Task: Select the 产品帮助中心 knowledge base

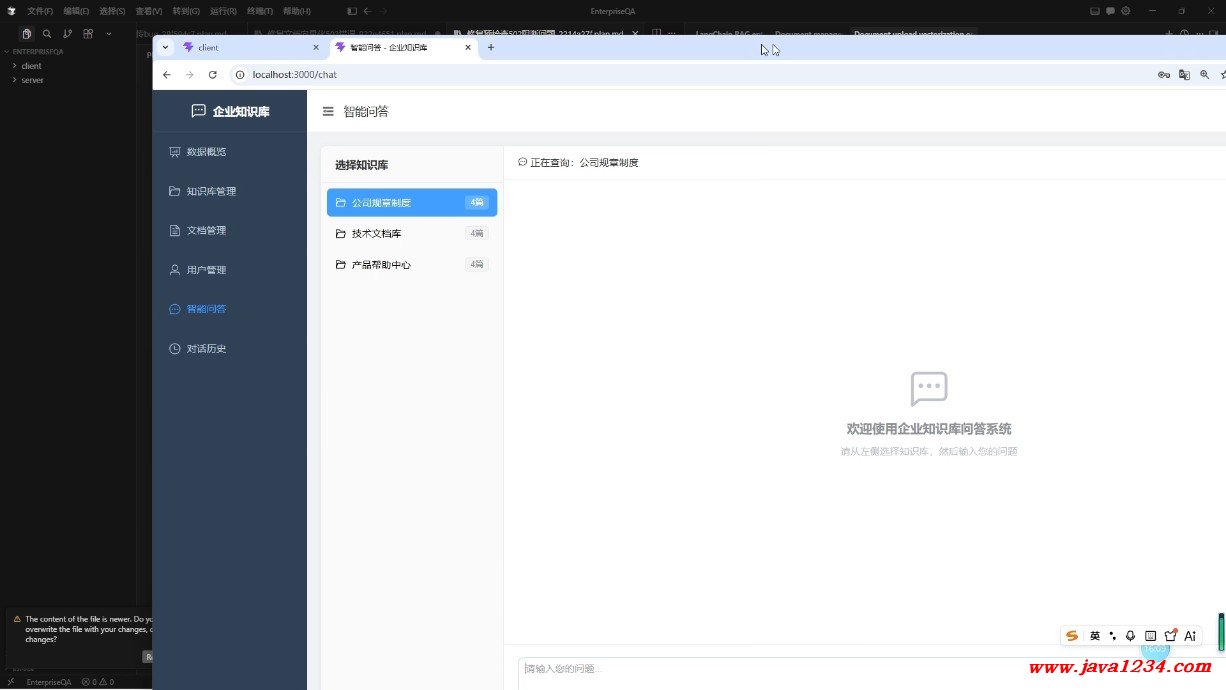Action: [381, 265]
